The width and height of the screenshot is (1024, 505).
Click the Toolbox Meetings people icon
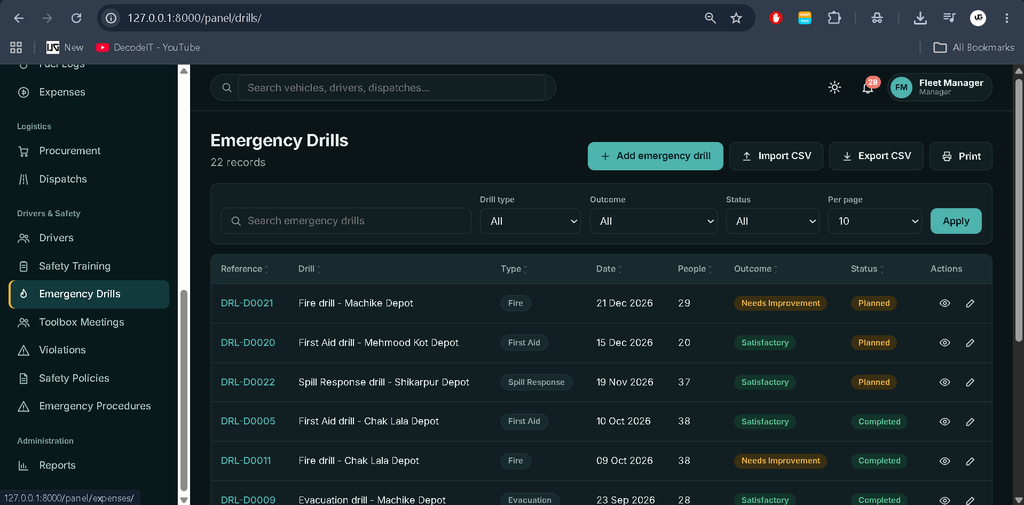tap(24, 322)
